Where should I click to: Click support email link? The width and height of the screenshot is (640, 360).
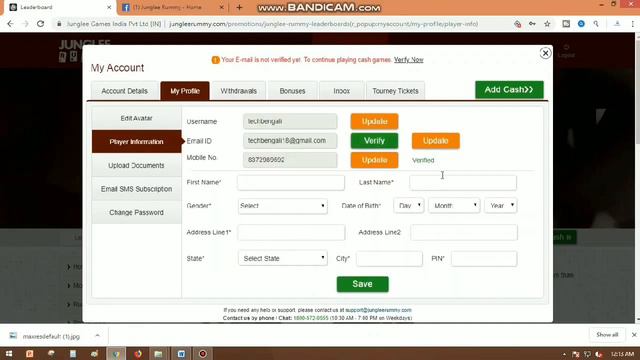pyautogui.click(x=378, y=310)
